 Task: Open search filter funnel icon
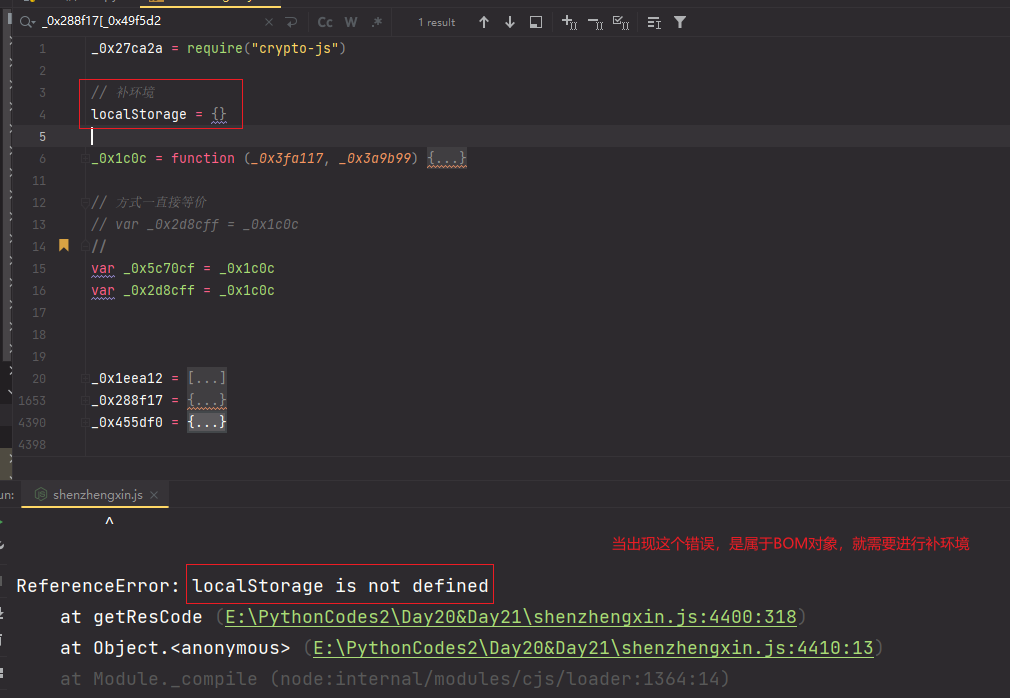pos(680,23)
